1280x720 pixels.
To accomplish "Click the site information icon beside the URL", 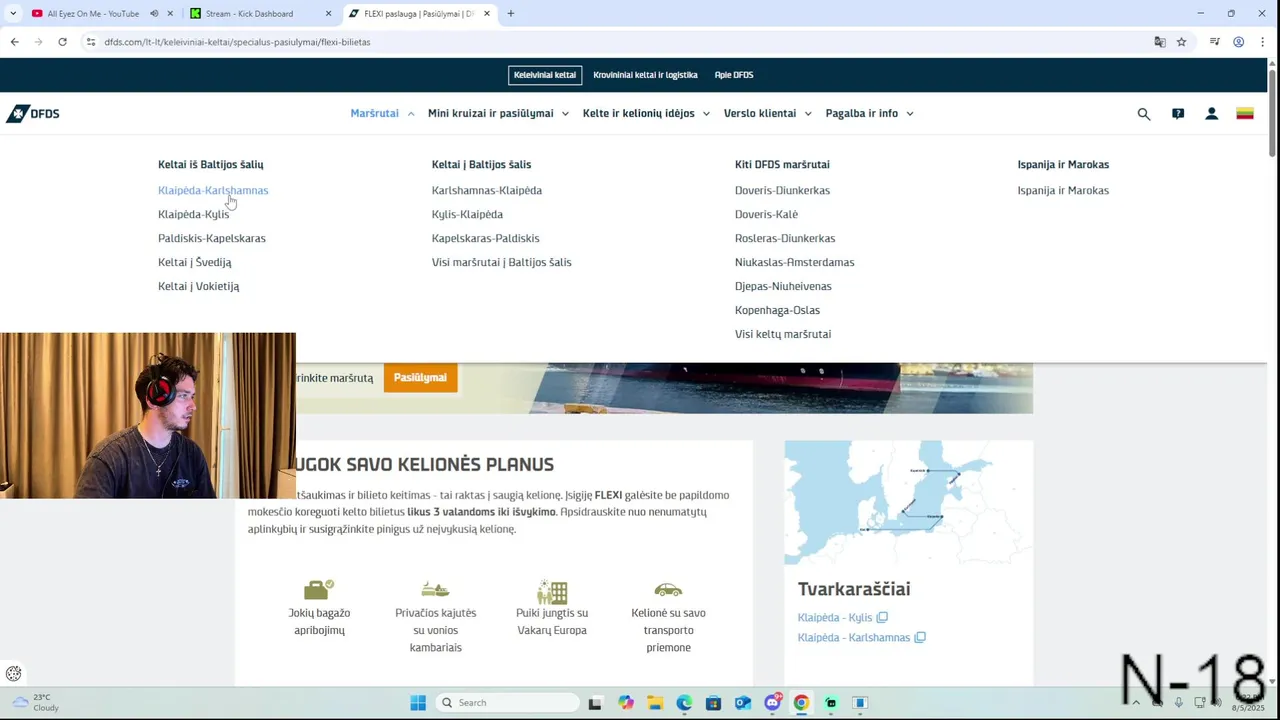I will click(91, 42).
